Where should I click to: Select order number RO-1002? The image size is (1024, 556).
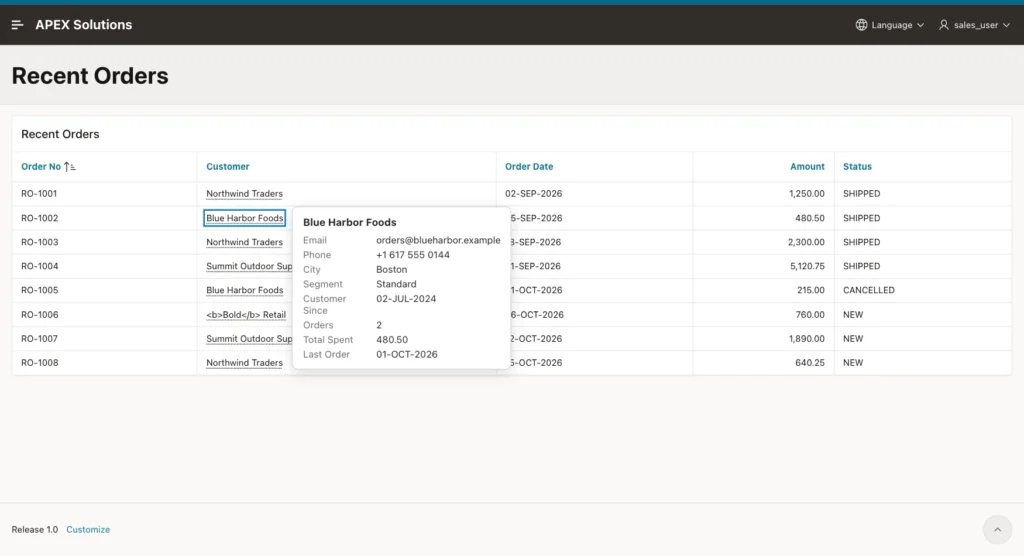[39, 218]
